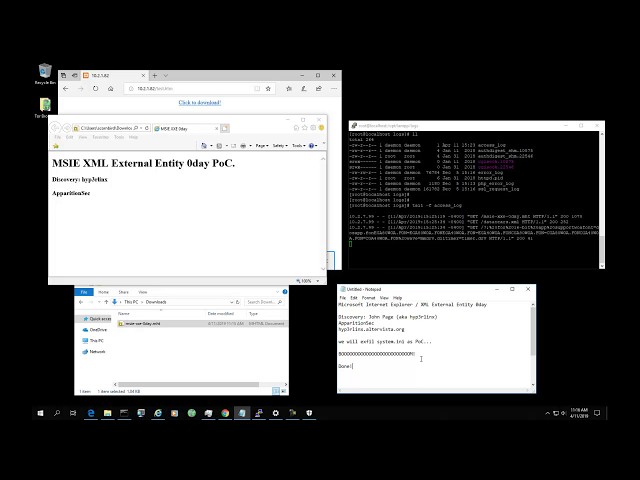Viewport: 640px width, 480px height.
Task: Open the Help menu in Notepad
Action: point(398,298)
